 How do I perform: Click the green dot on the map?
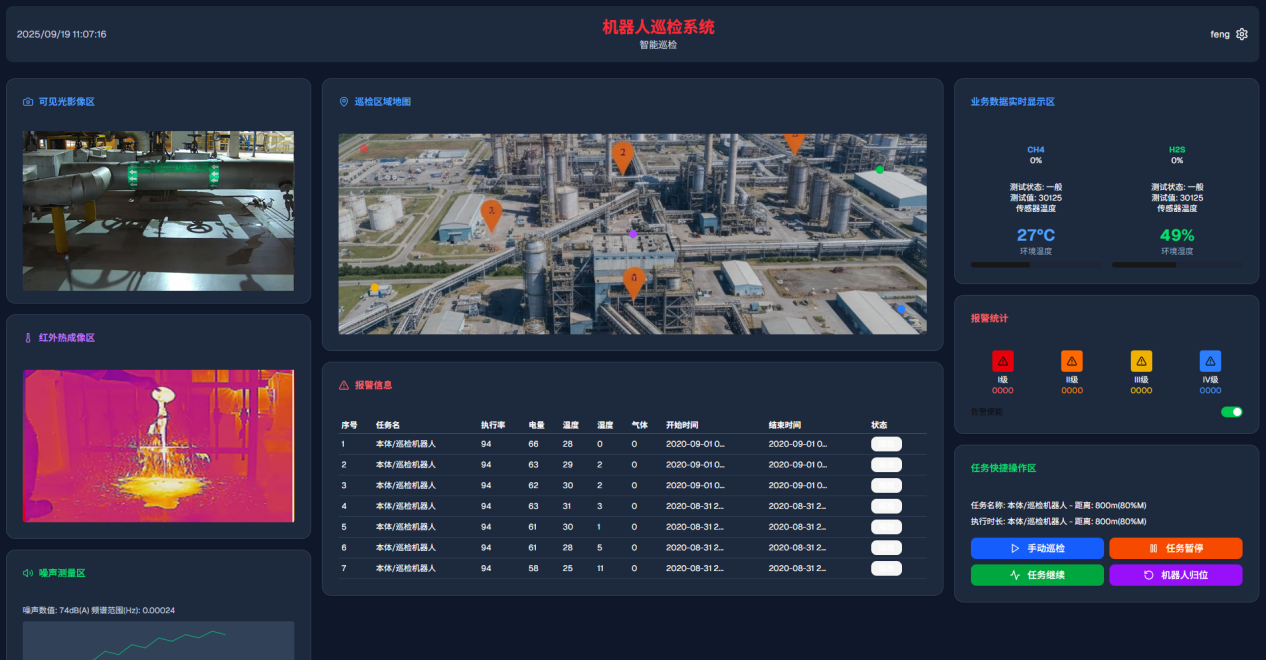click(x=880, y=170)
